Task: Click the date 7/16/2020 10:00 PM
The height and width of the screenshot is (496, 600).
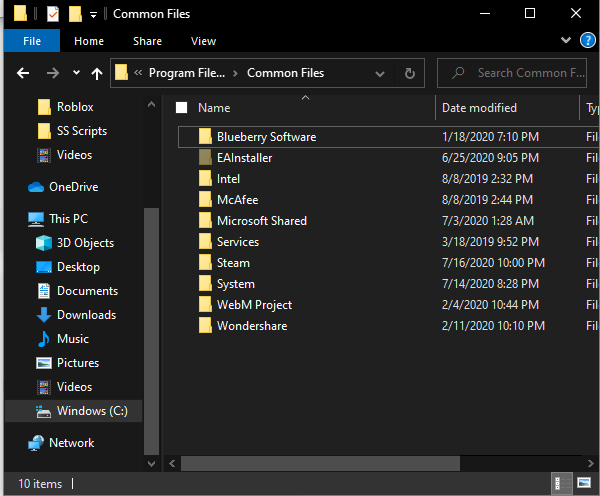Action: tap(493, 263)
